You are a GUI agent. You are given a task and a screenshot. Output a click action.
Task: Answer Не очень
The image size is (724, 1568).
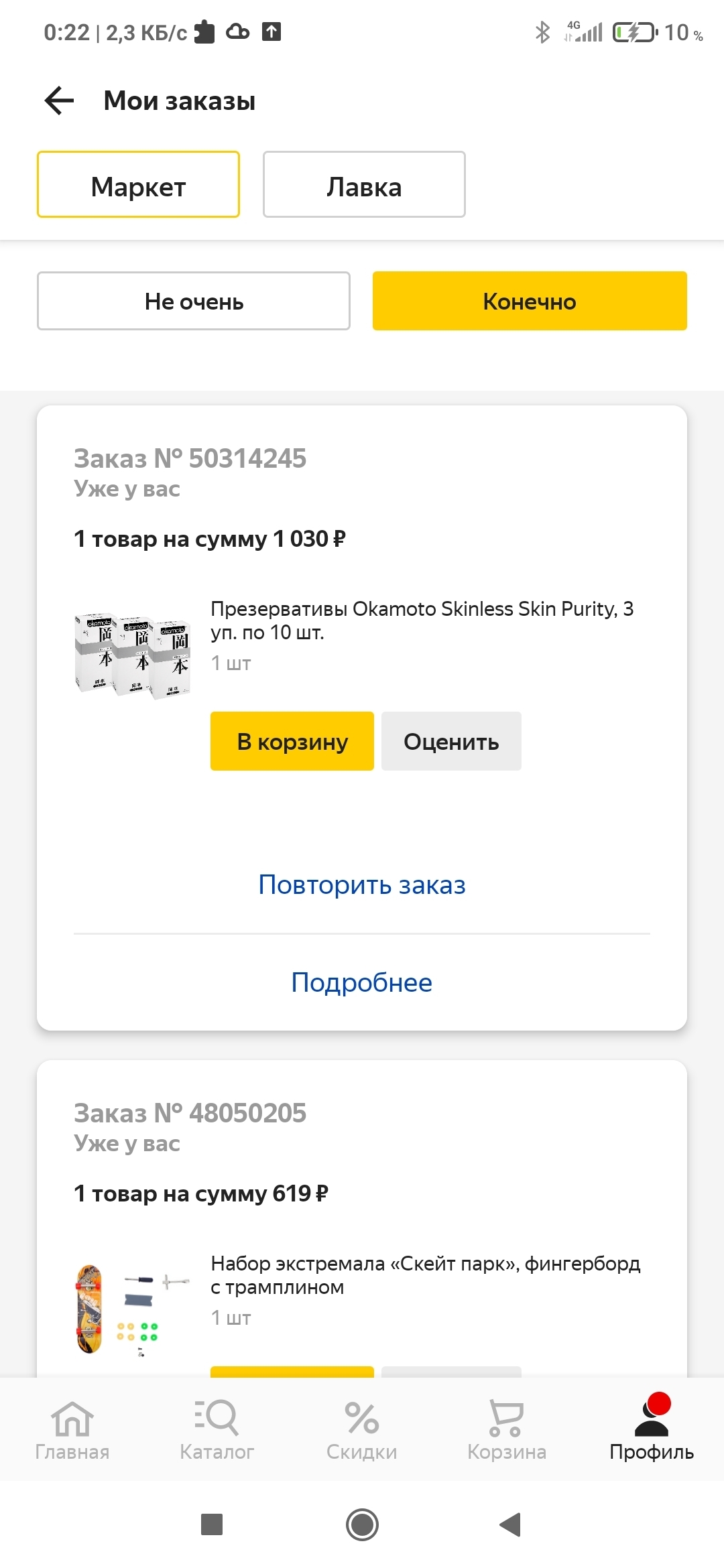coord(194,301)
